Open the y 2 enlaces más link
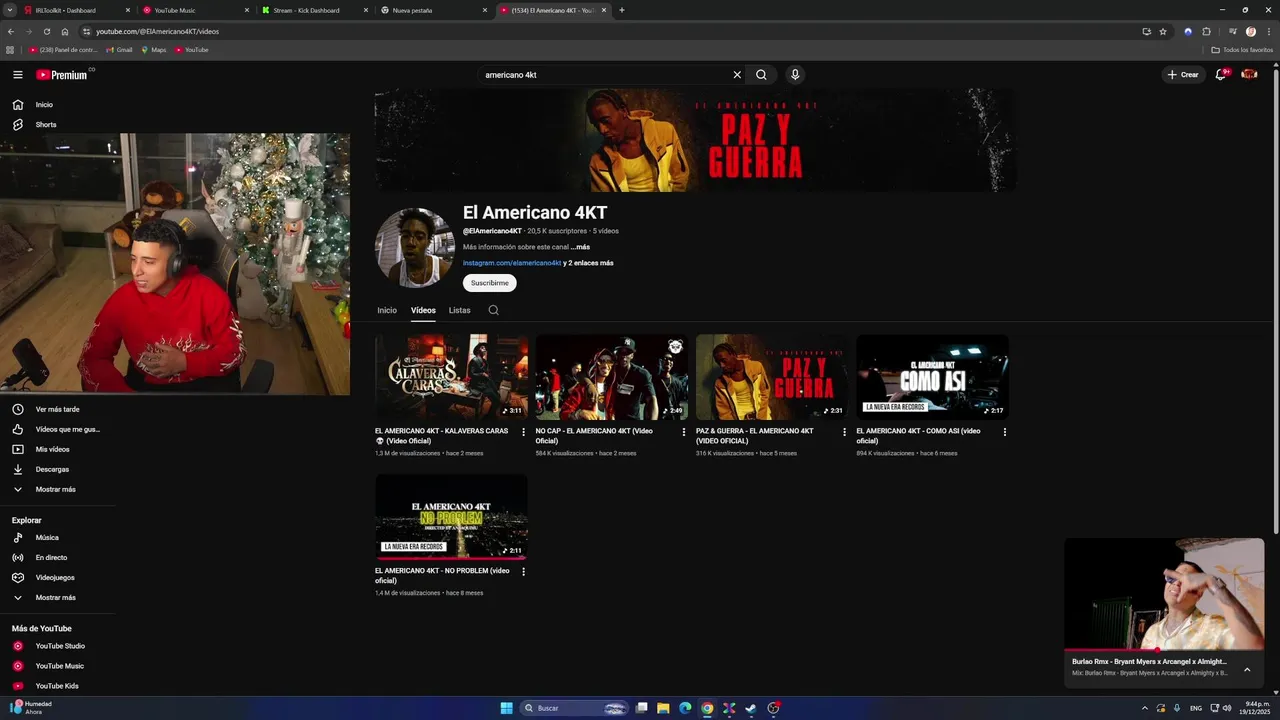Image resolution: width=1280 pixels, height=720 pixels. (589, 263)
